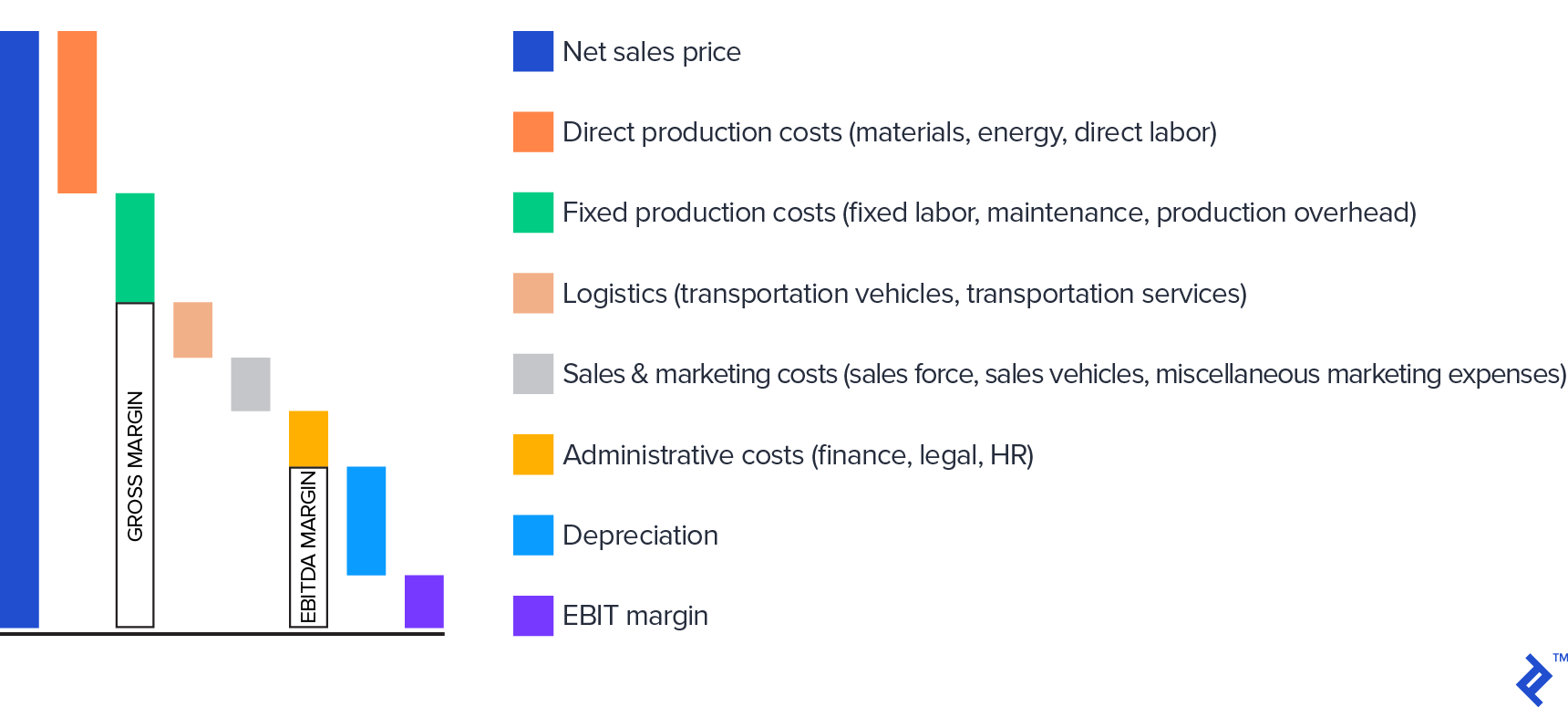The width and height of the screenshot is (1568, 707).
Task: Click the orange direct production costs bar
Action: pos(77,111)
